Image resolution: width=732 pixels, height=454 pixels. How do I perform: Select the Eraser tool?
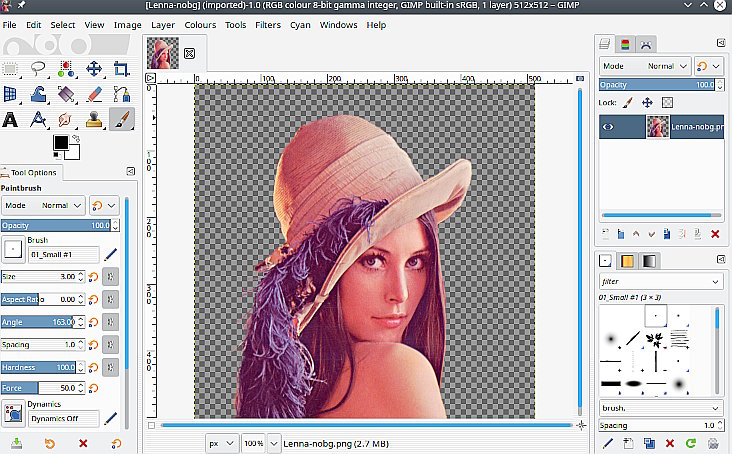[94, 94]
